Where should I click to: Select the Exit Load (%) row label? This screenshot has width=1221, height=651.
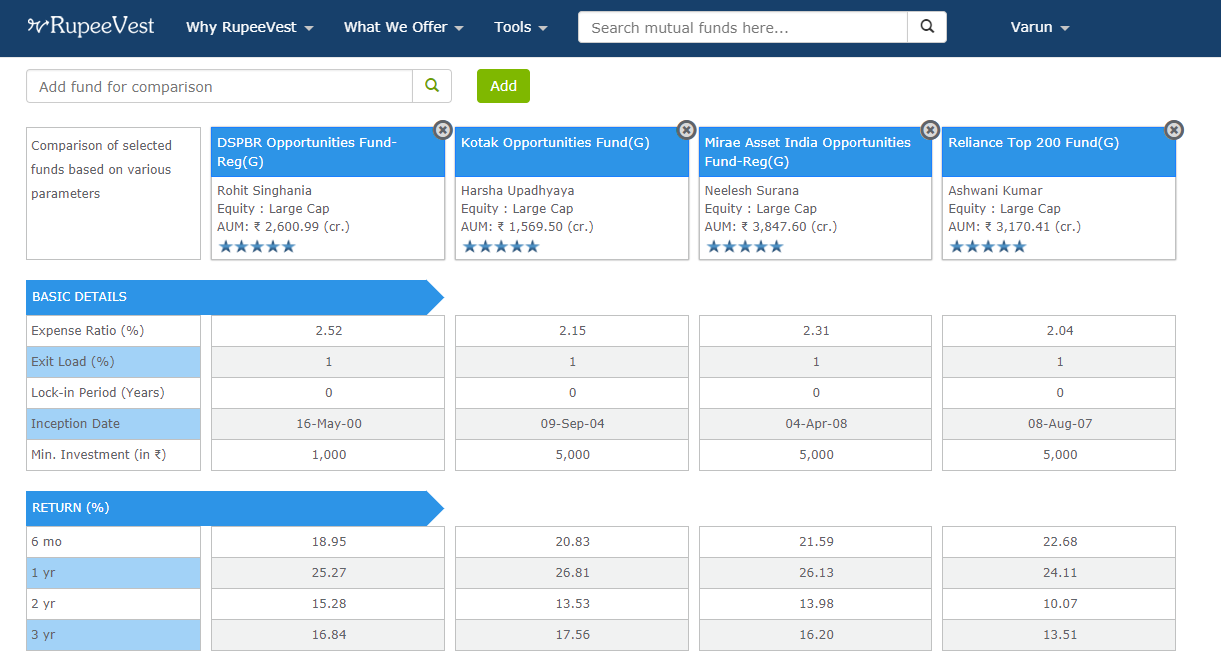[113, 361]
